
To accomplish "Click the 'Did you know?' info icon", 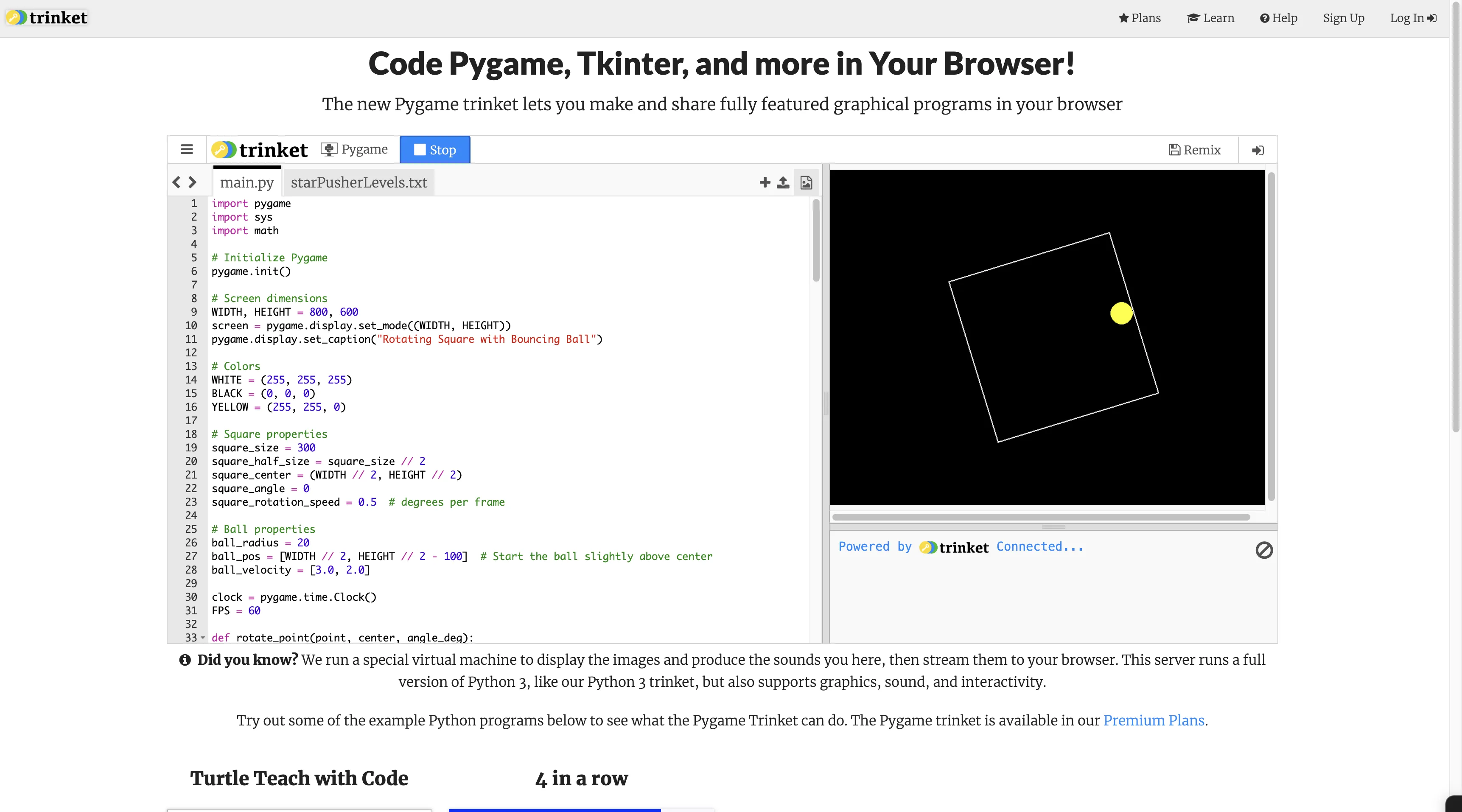I will click(x=185, y=660).
